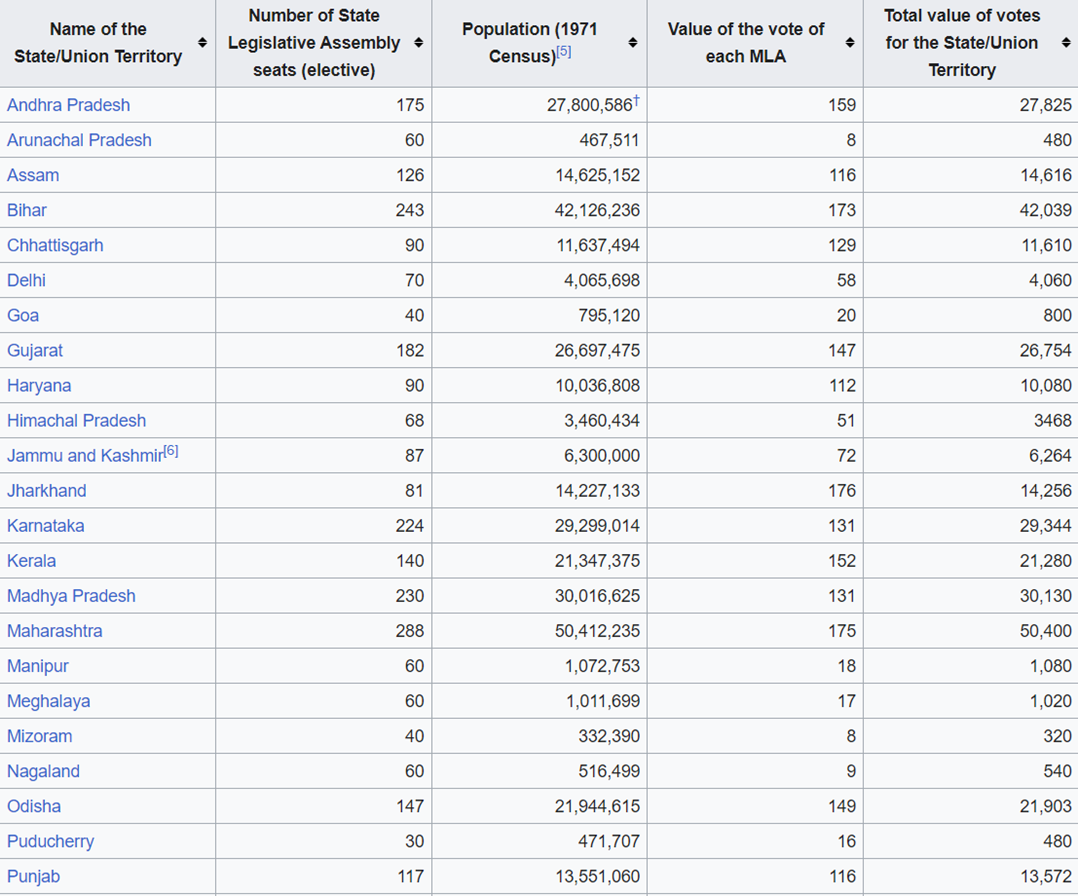1078x896 pixels.
Task: Open the Punjab link
Action: click(x=33, y=877)
